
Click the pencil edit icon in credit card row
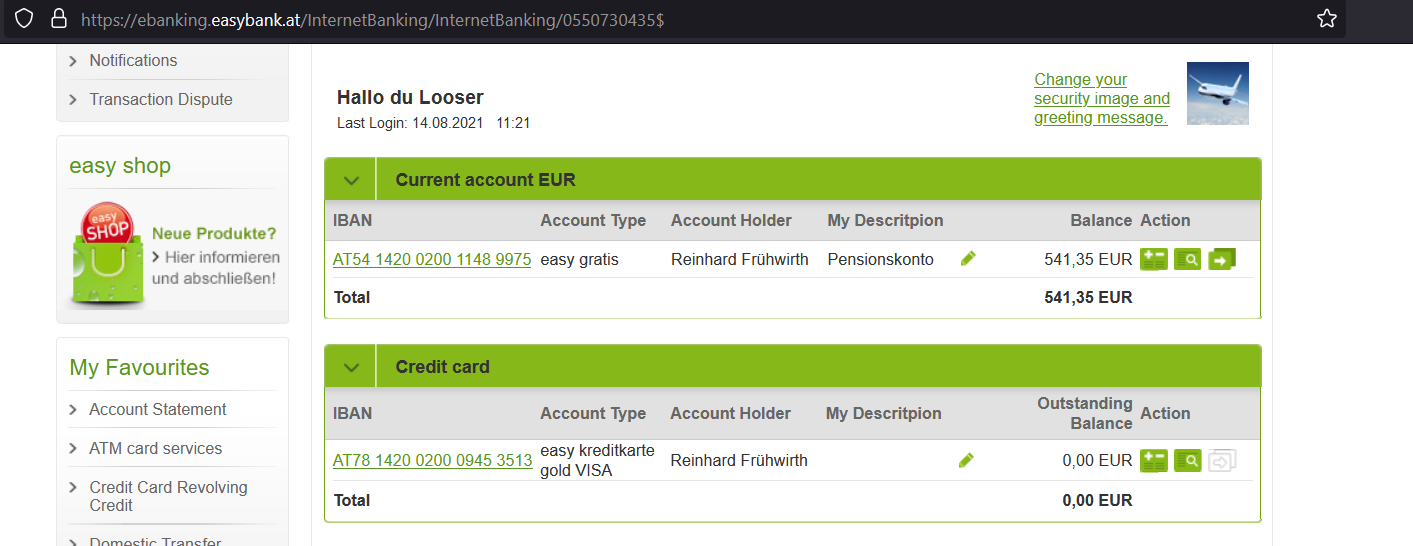pyautogui.click(x=966, y=460)
